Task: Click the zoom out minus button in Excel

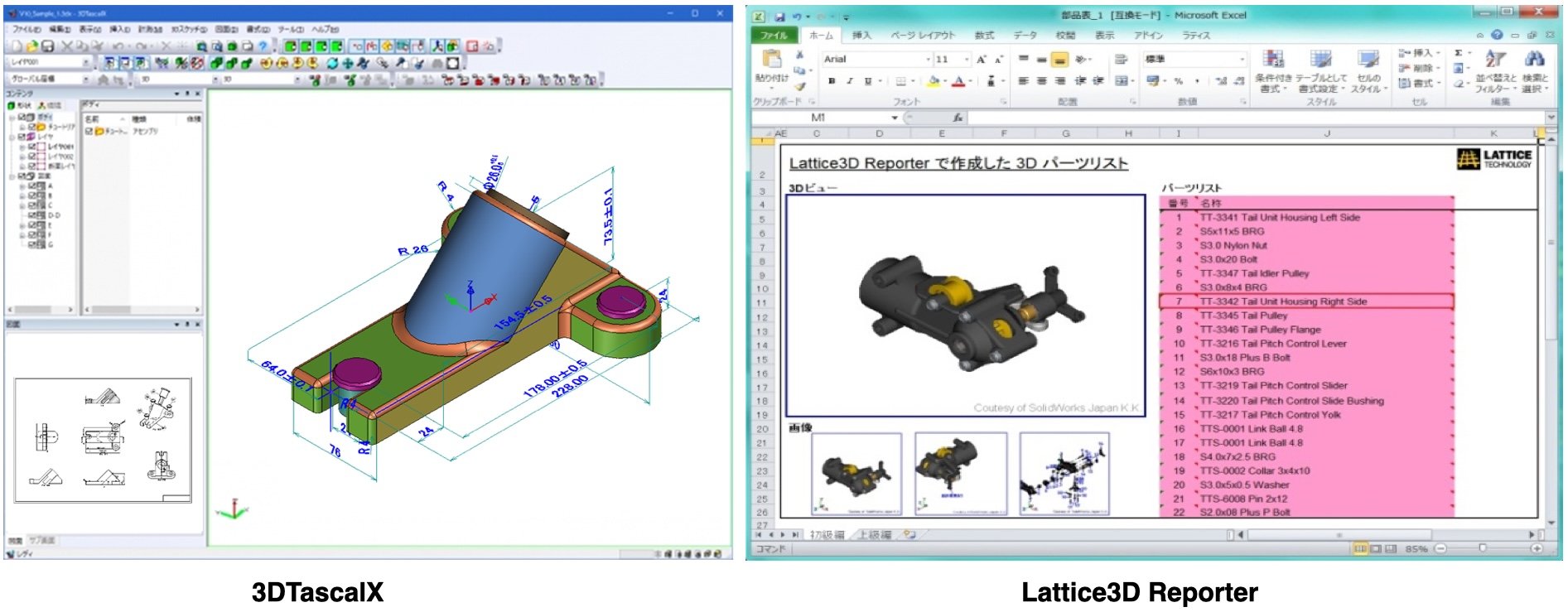Action: click(x=1441, y=548)
